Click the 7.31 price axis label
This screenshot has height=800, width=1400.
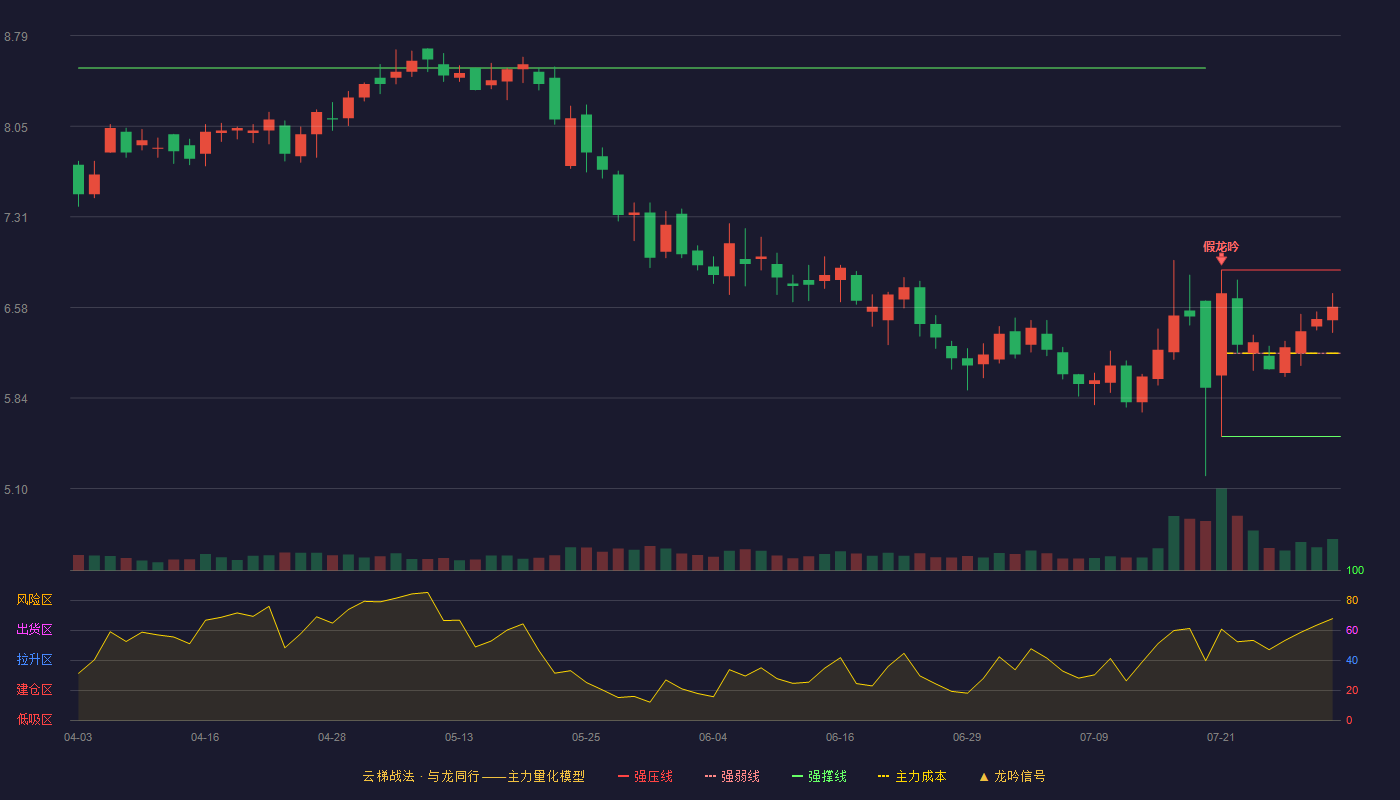click(x=16, y=218)
